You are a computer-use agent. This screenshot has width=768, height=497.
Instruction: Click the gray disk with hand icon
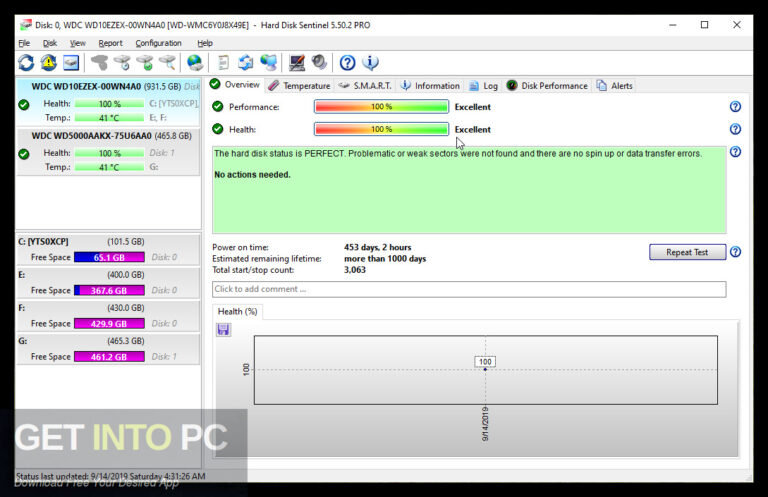[x=99, y=63]
